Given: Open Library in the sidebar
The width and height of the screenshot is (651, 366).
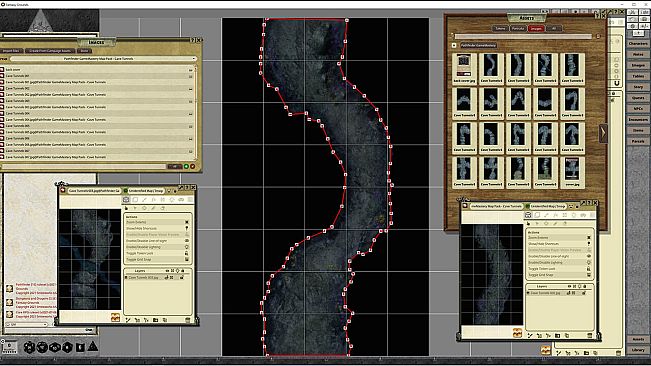Looking at the screenshot, I should click(638, 350).
